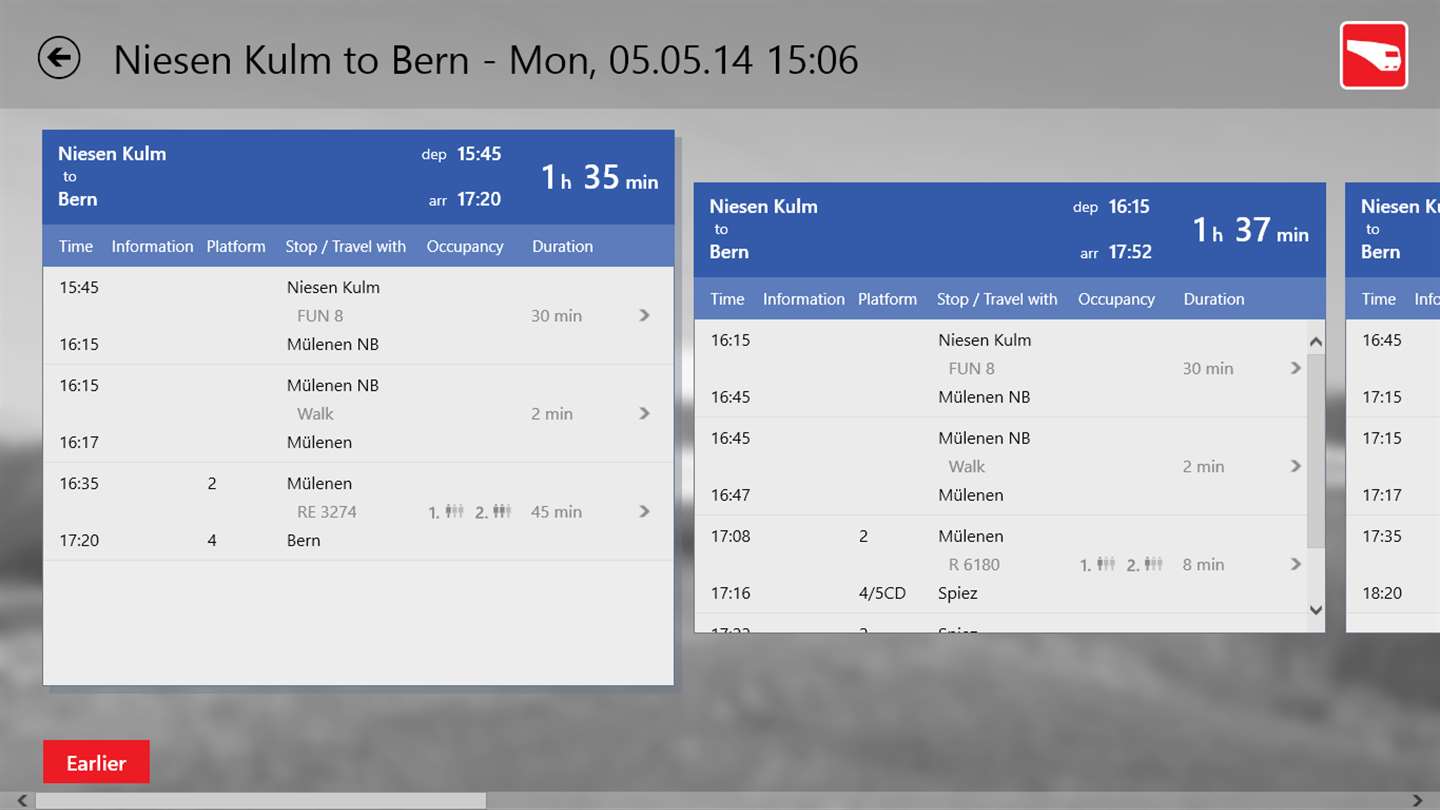Click the horizontal scrollbar thumb at bottom

coord(260,801)
